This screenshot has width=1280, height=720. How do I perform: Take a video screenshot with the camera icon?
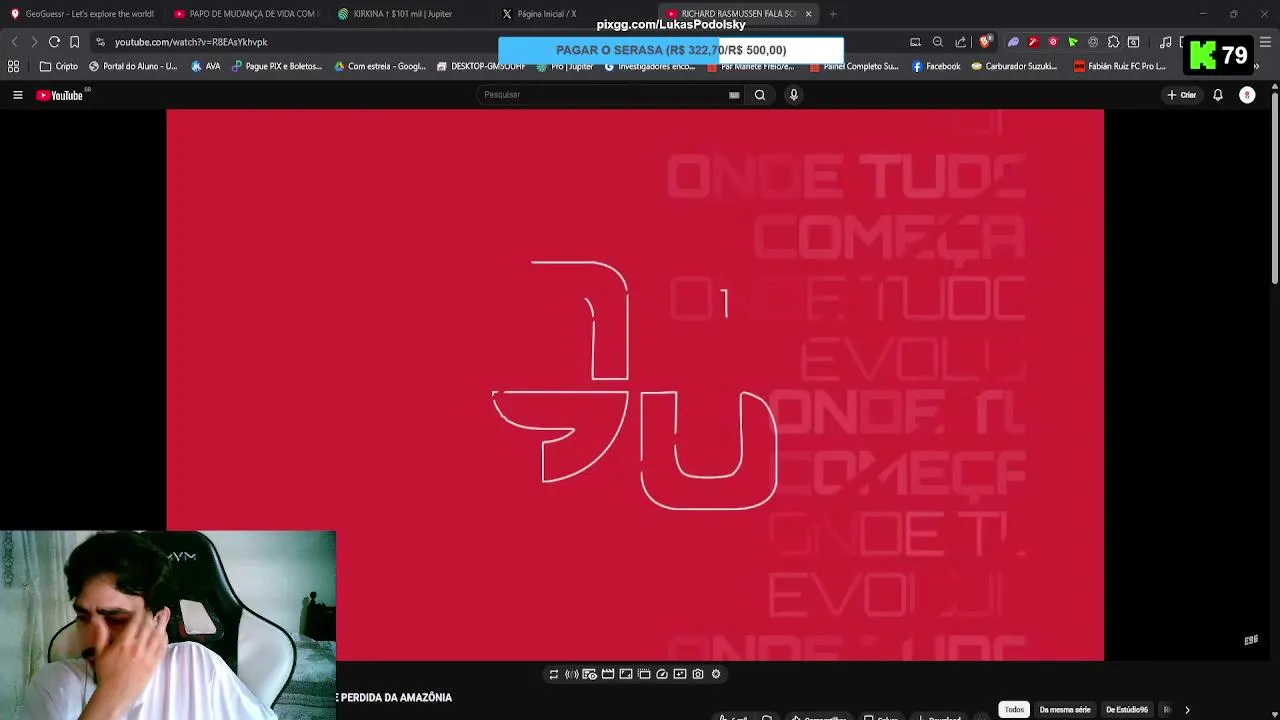[698, 674]
